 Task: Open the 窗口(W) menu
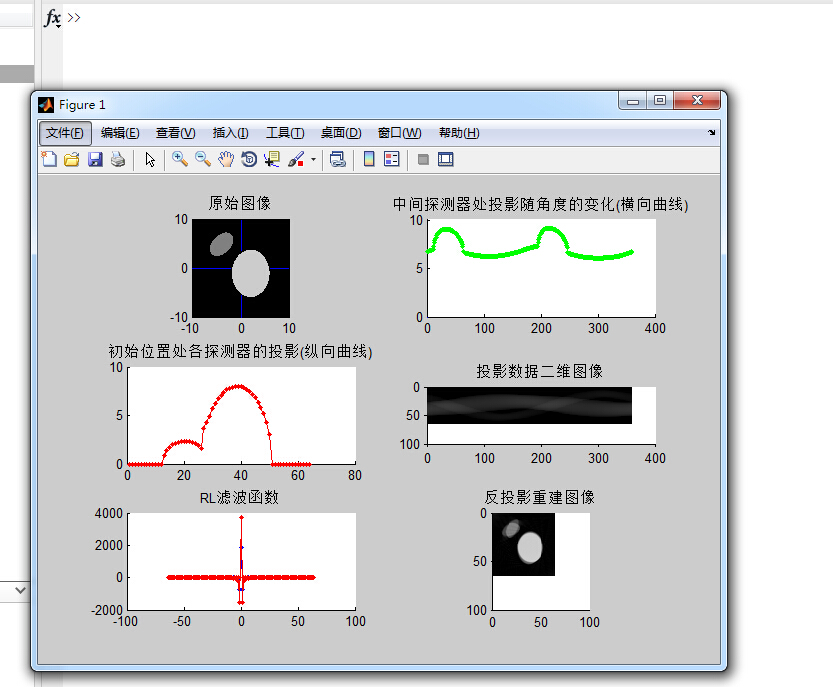click(400, 133)
